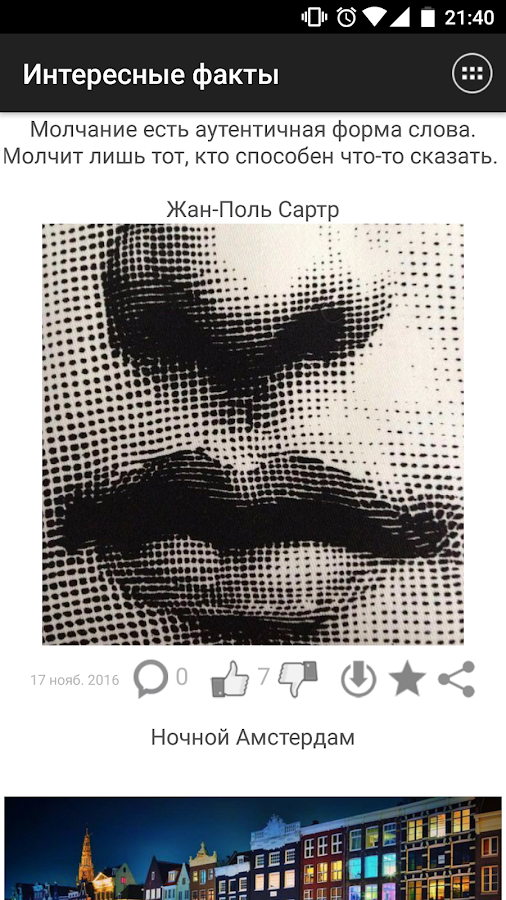
Task: Dislike the post with thumbs-down icon
Action: tap(298, 678)
